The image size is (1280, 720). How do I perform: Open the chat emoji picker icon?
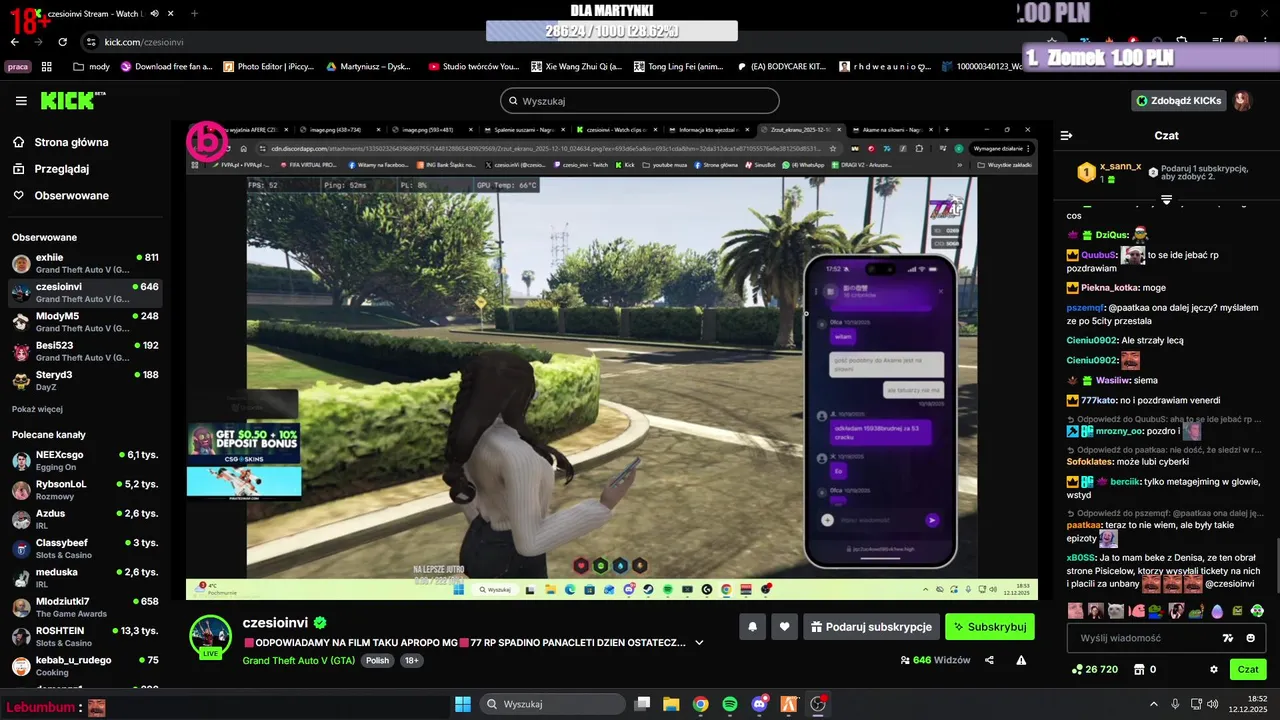tap(1251, 638)
